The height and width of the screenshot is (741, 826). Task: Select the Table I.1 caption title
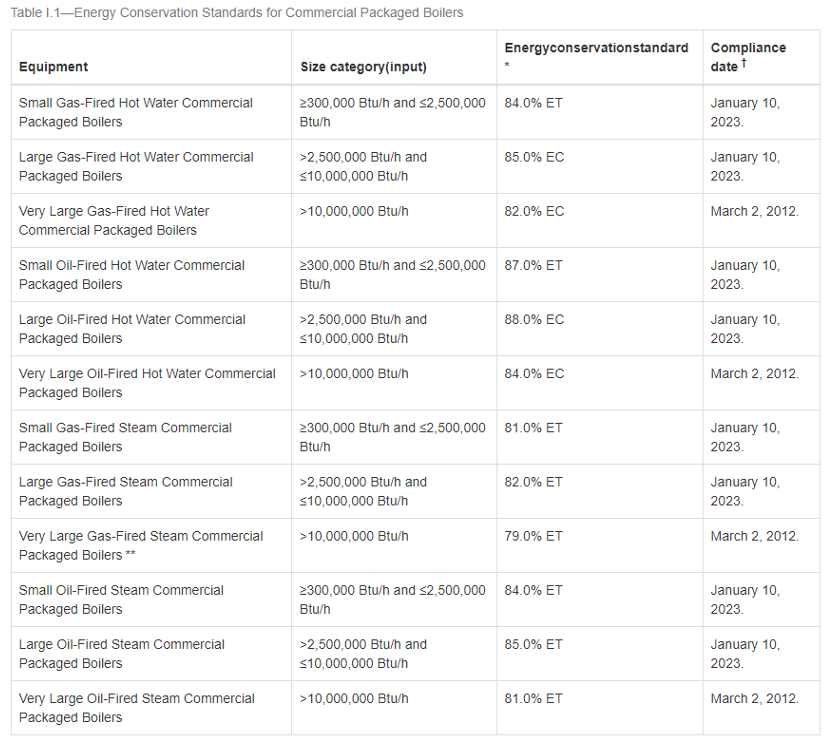point(237,13)
